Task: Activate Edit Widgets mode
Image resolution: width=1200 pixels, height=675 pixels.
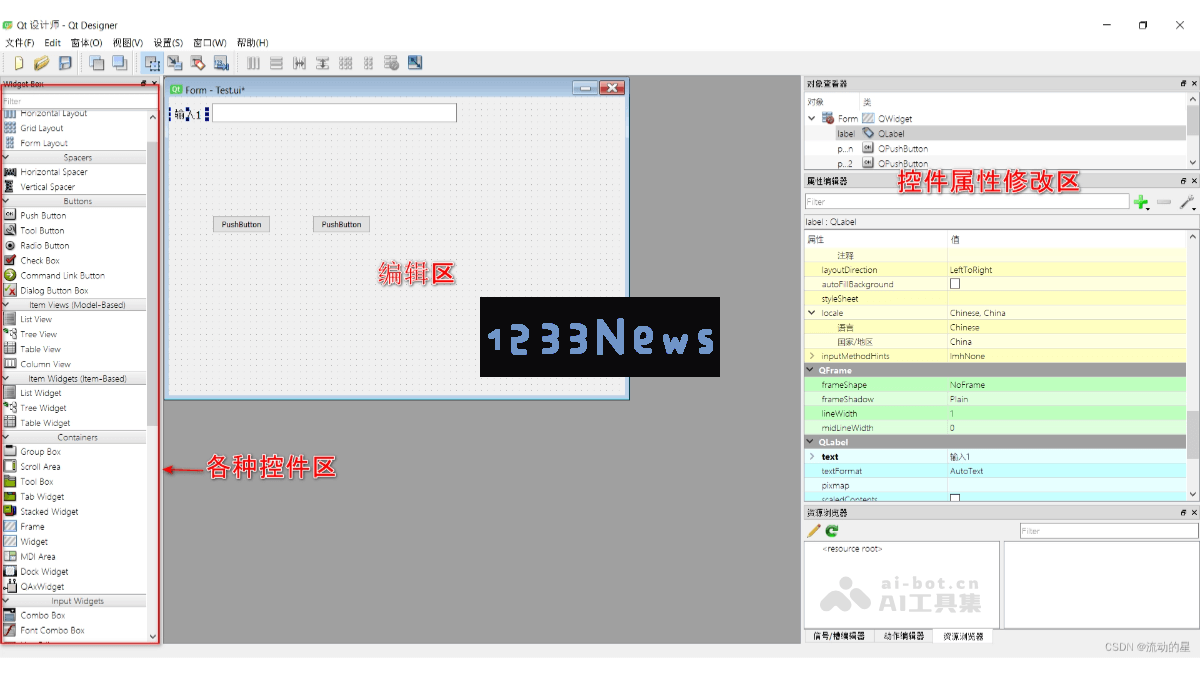Action: click(152, 63)
